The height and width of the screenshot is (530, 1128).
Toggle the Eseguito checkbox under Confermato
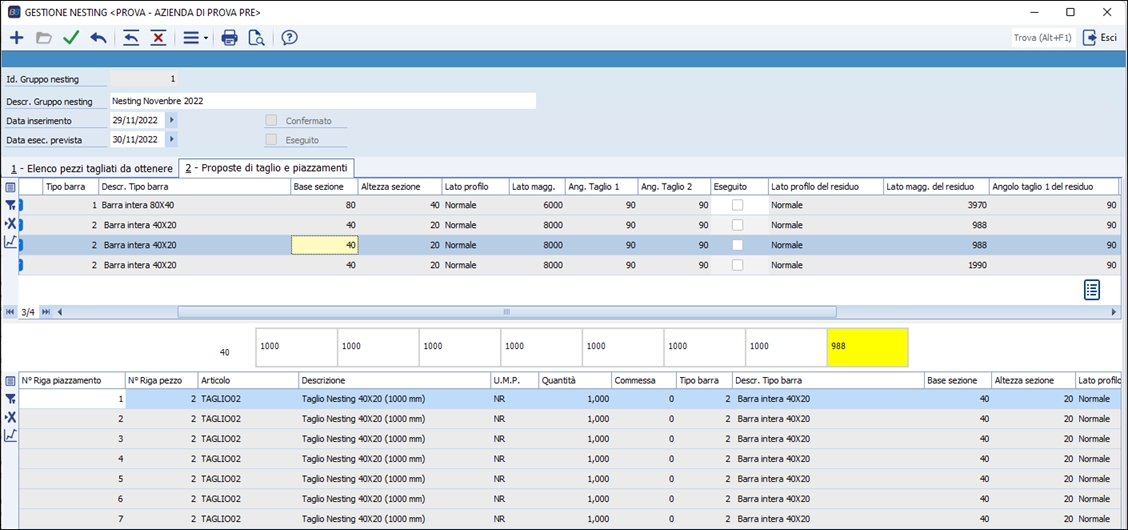[x=271, y=140]
